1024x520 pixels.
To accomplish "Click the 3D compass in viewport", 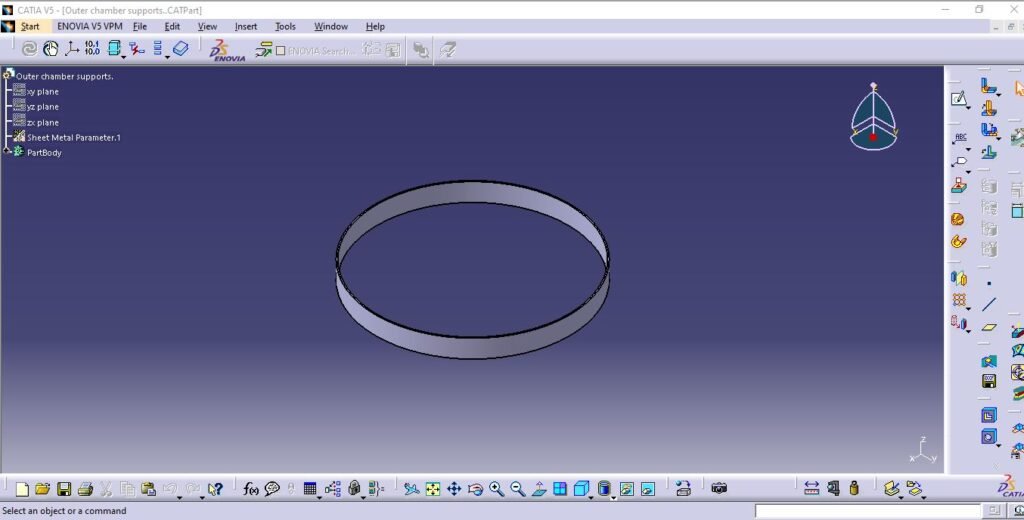I will pos(873,118).
